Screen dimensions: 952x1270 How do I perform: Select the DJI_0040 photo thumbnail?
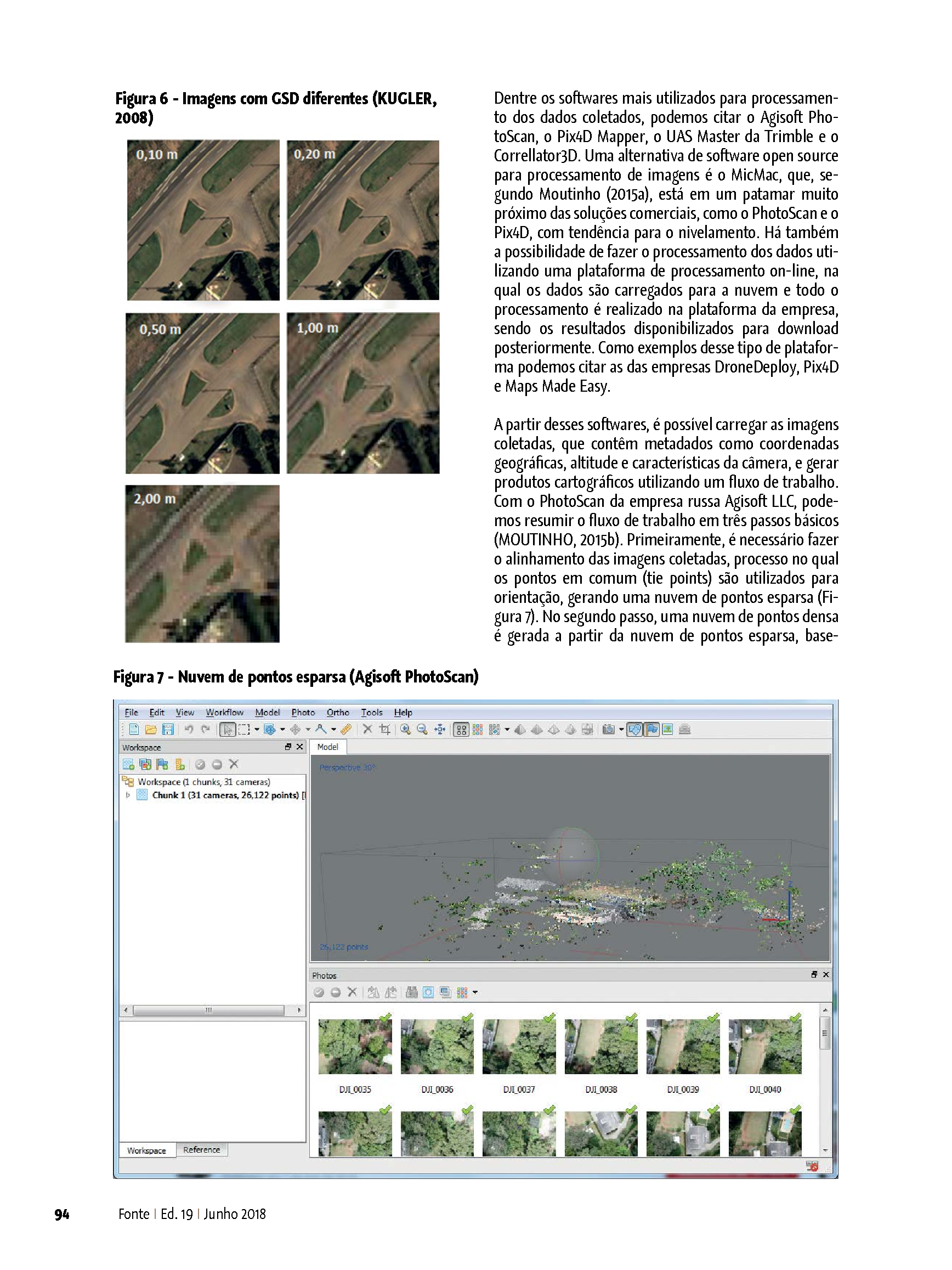765,1047
